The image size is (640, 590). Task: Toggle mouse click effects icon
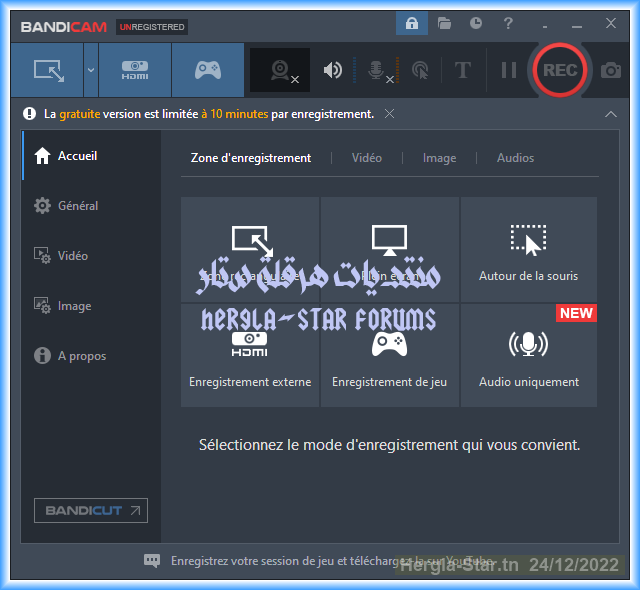tap(420, 70)
